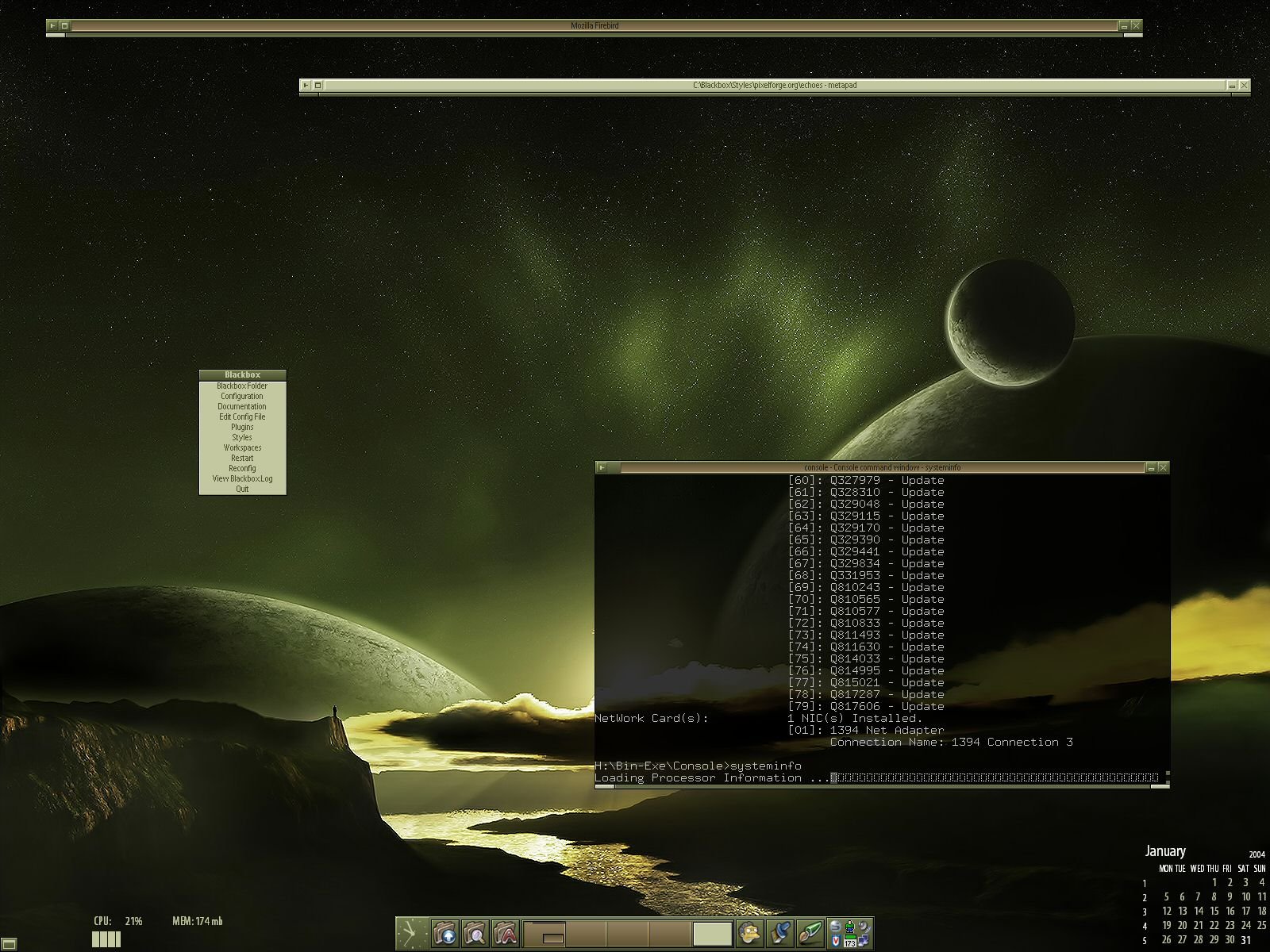Switch to the third workspace in the pager
Viewport: 1270px width, 952px height.
pyautogui.click(x=628, y=934)
